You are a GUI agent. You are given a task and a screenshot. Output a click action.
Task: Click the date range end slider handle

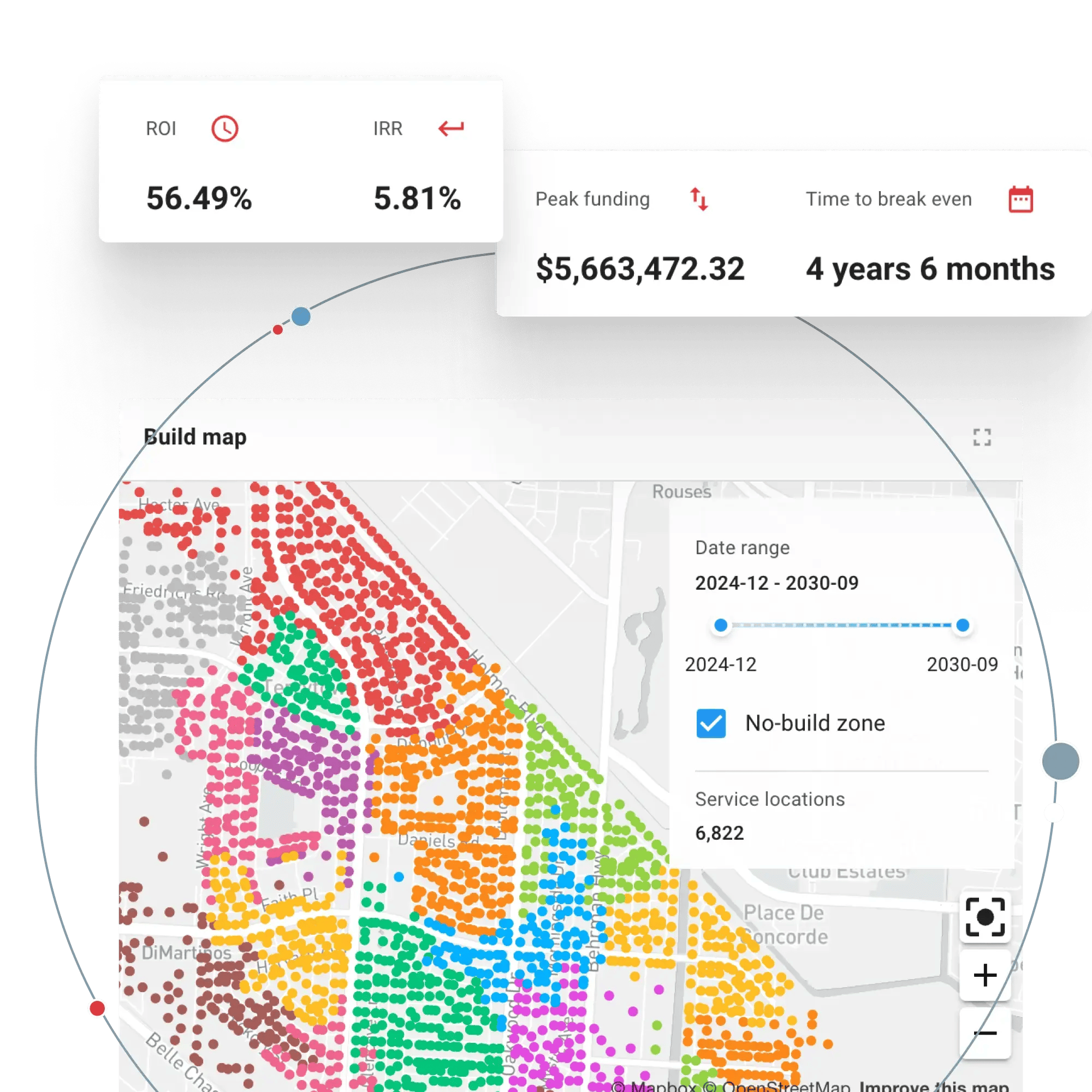pyautogui.click(x=963, y=625)
